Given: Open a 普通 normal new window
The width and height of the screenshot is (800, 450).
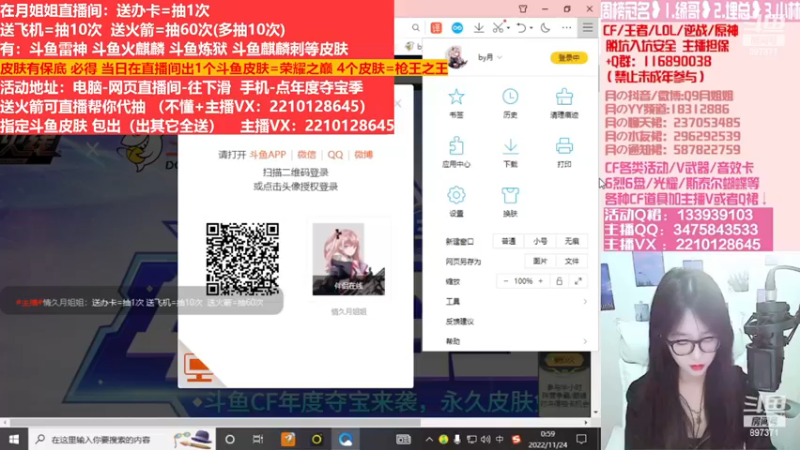Looking at the screenshot, I should (x=509, y=241).
